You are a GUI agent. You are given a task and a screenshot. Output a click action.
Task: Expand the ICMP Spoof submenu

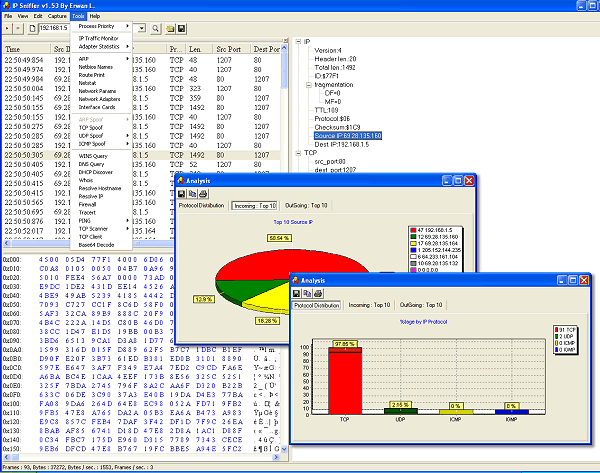click(101, 144)
